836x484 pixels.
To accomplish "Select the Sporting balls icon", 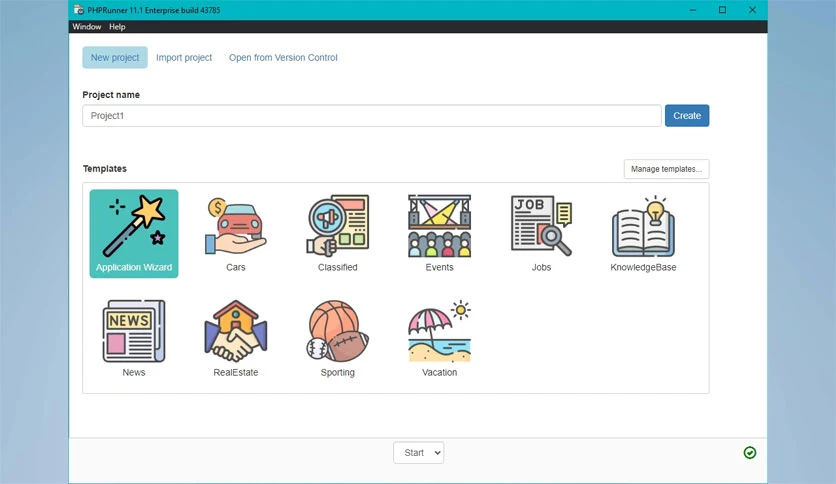I will click(337, 331).
